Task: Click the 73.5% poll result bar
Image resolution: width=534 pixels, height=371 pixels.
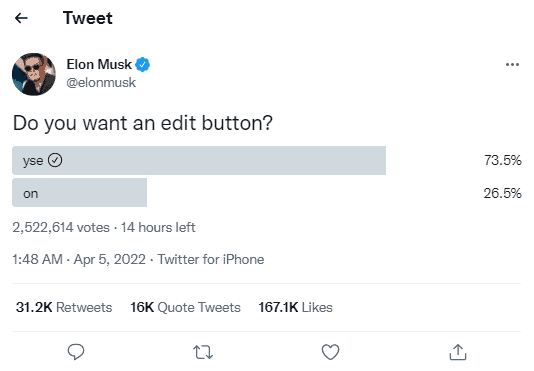Action: click(199, 160)
